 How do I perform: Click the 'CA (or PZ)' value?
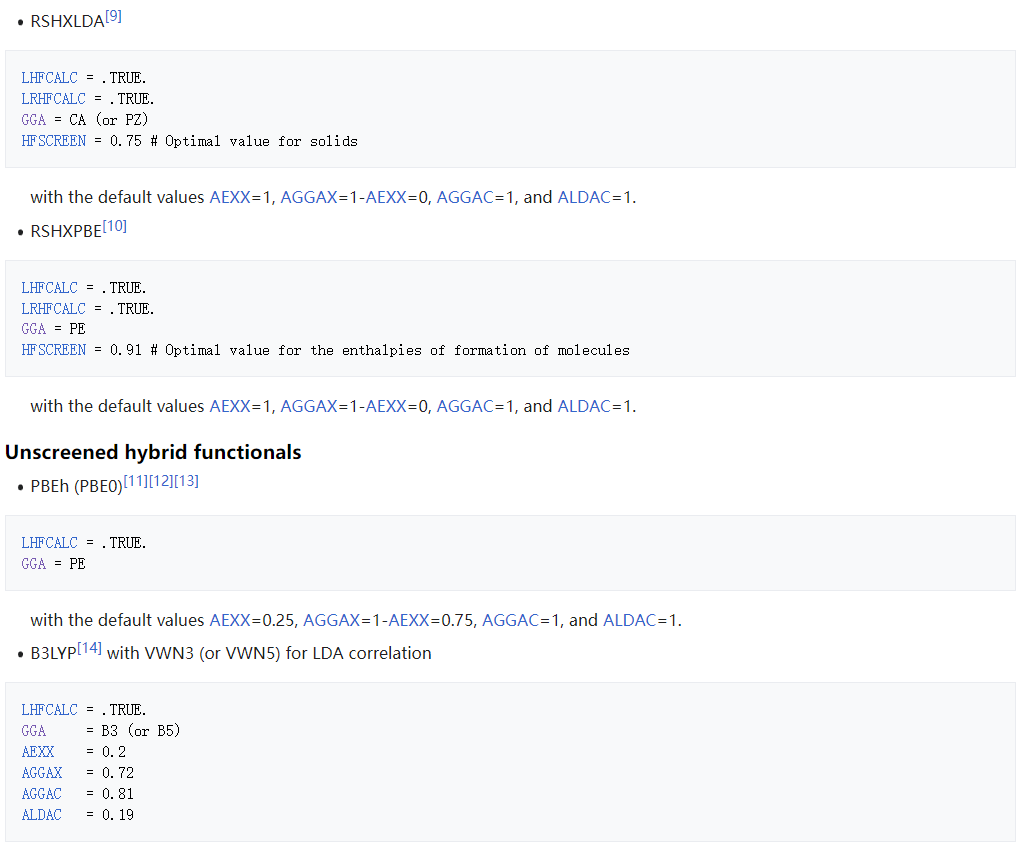click(x=109, y=120)
